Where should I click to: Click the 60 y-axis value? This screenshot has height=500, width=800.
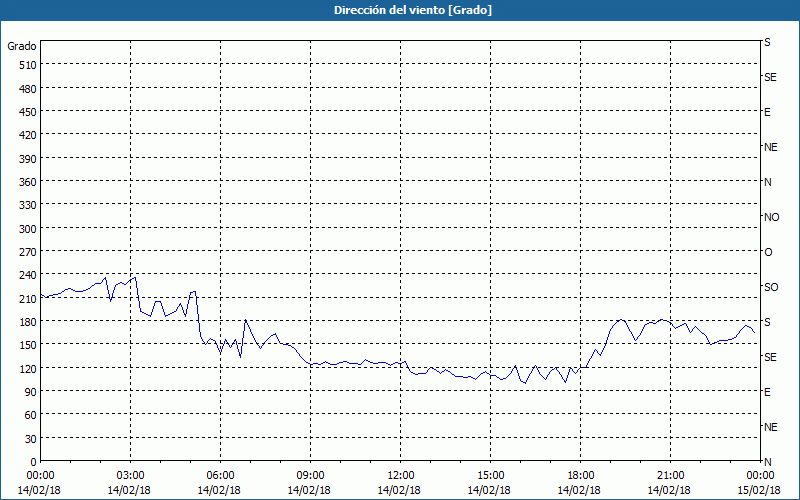pyautogui.click(x=31, y=415)
